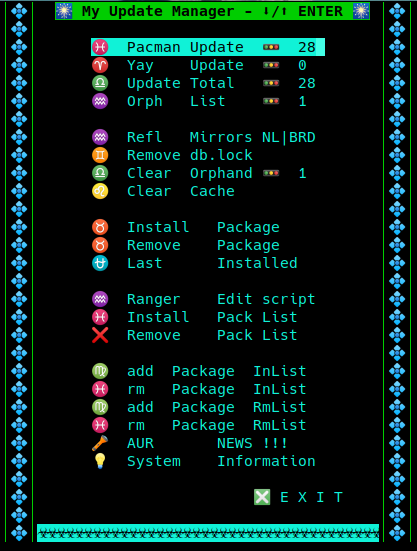The width and height of the screenshot is (417, 551).
Task: Select Remove db.lock
Action: tap(172, 155)
